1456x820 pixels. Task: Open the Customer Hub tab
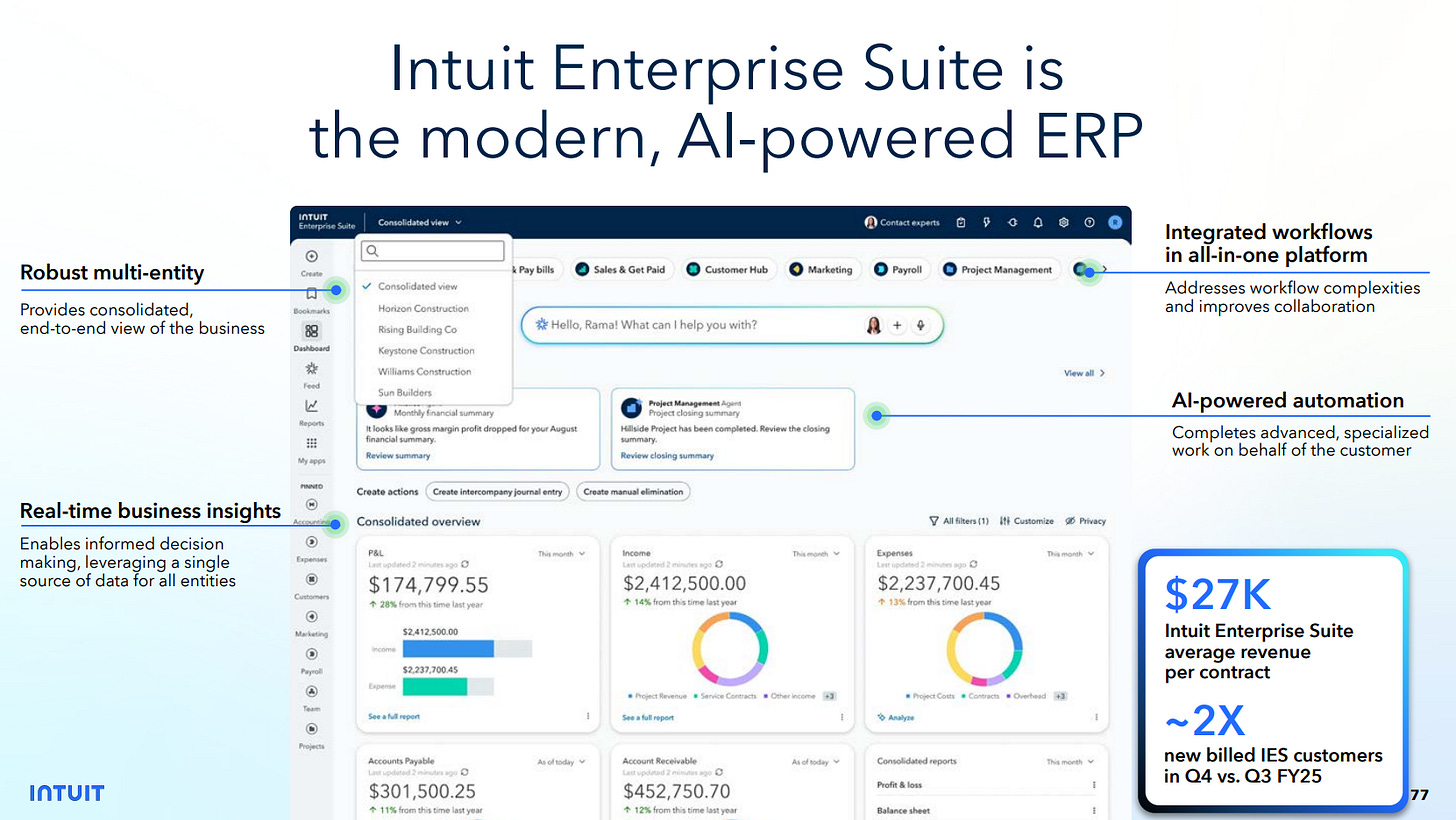[728, 269]
